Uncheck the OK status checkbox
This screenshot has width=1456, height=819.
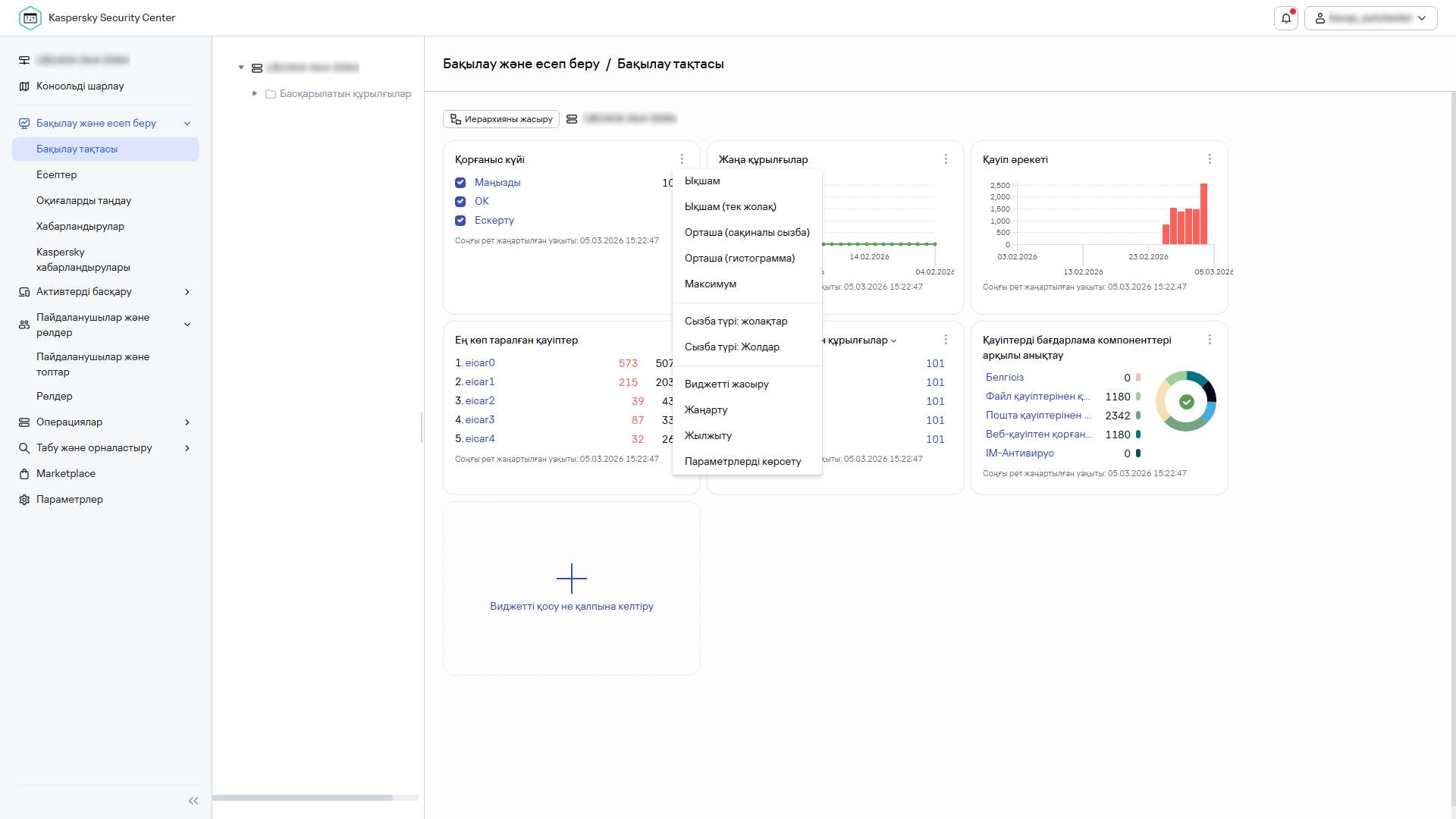460,202
